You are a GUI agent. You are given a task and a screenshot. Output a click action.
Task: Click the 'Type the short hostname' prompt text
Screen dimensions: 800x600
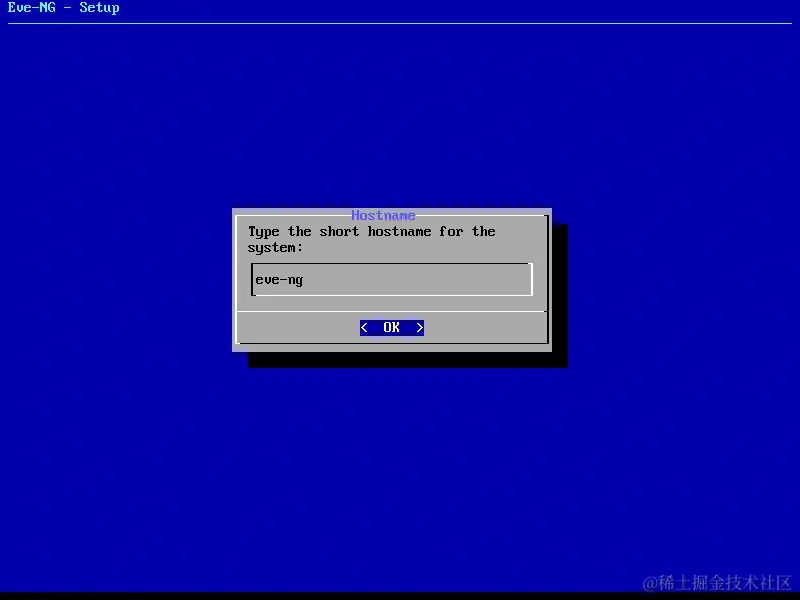pos(371,239)
